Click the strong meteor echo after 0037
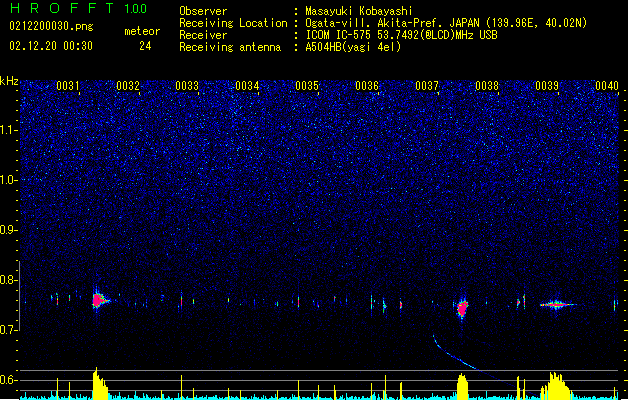629x400 pixels. coord(463,308)
